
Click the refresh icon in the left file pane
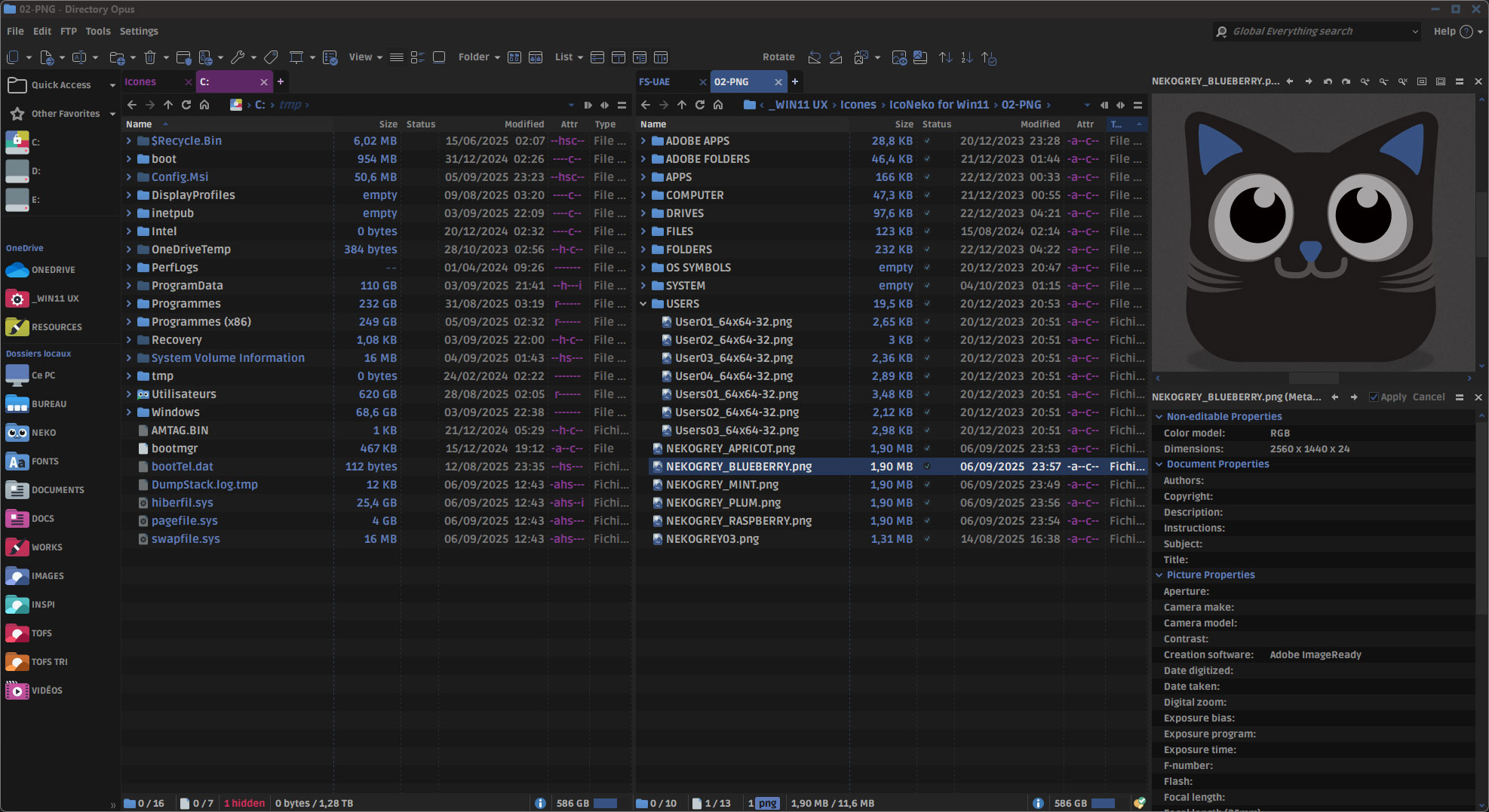click(186, 105)
